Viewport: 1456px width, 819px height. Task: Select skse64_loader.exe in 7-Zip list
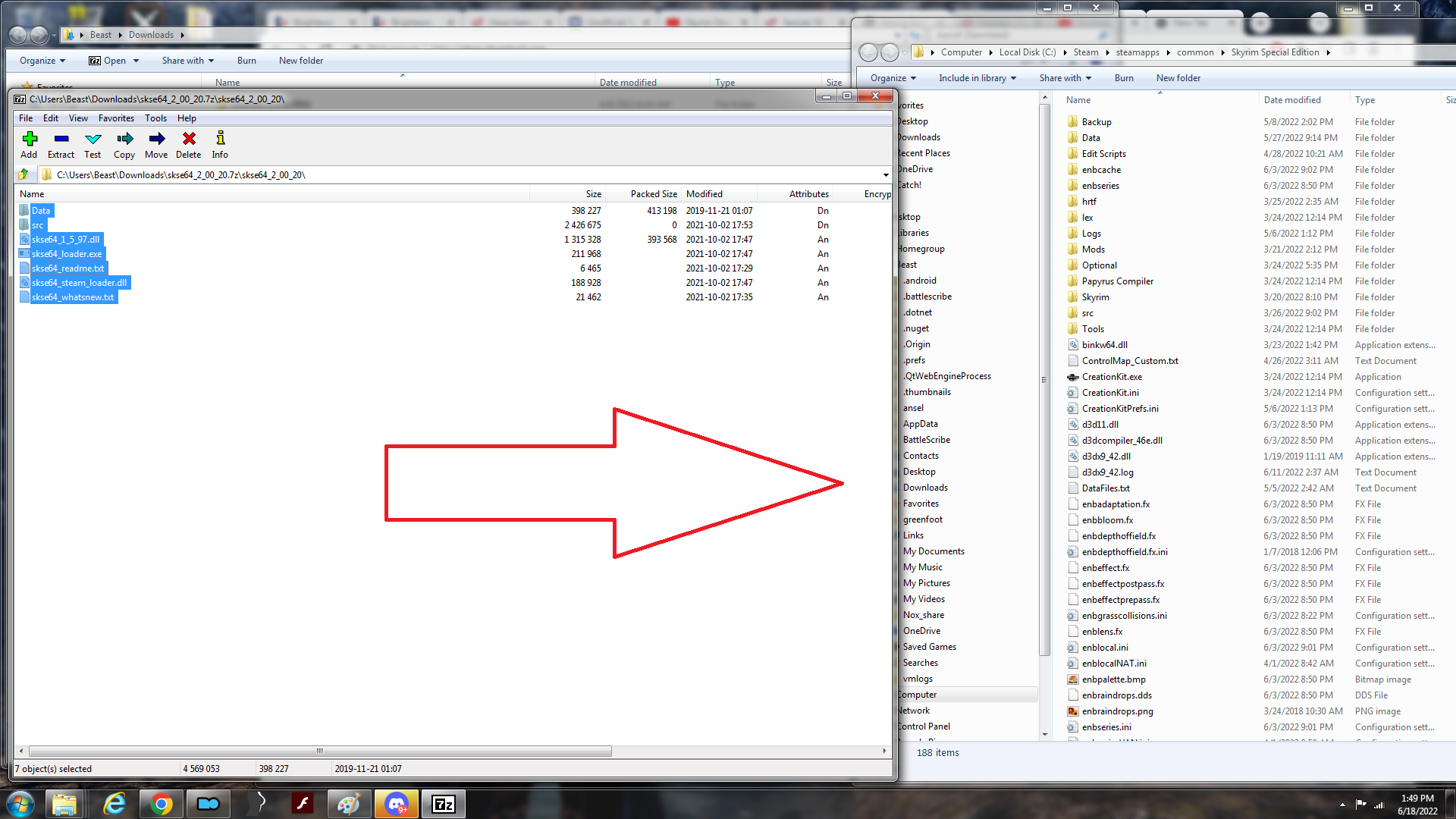point(66,254)
